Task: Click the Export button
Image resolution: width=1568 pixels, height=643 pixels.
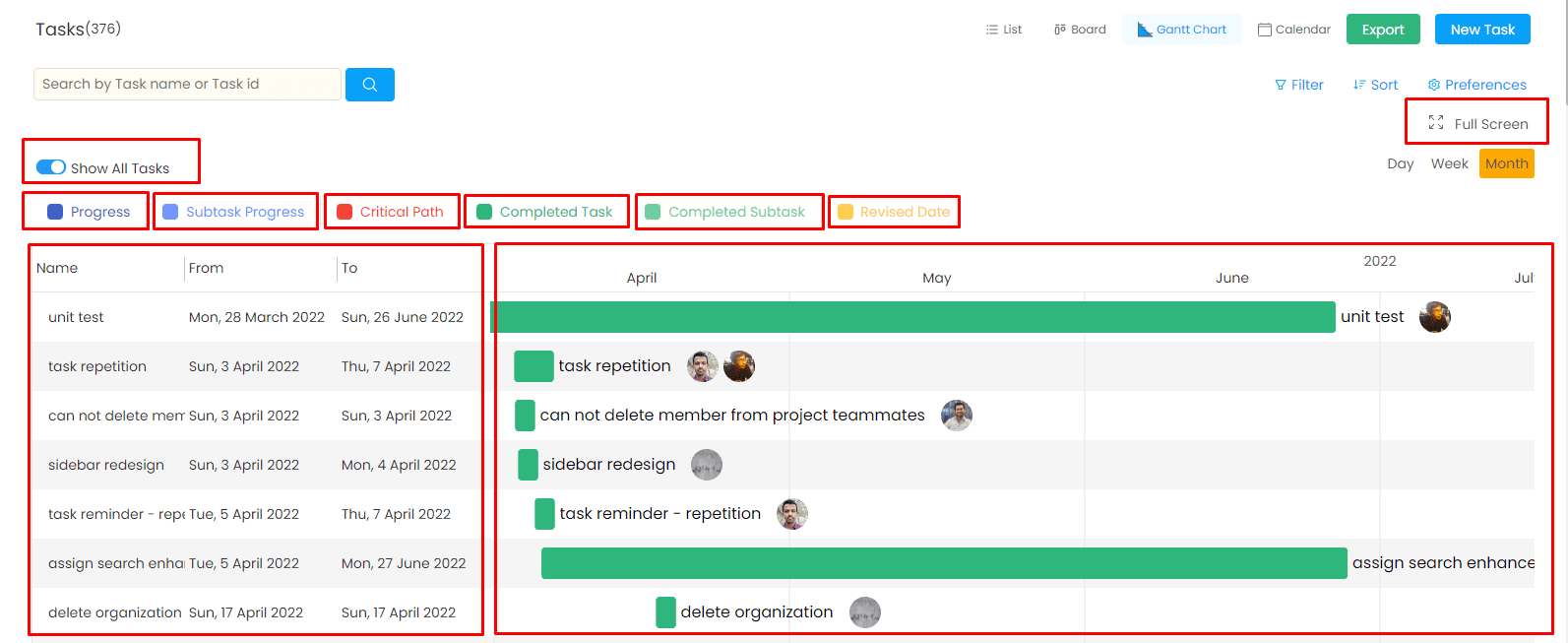Action: click(x=1383, y=30)
